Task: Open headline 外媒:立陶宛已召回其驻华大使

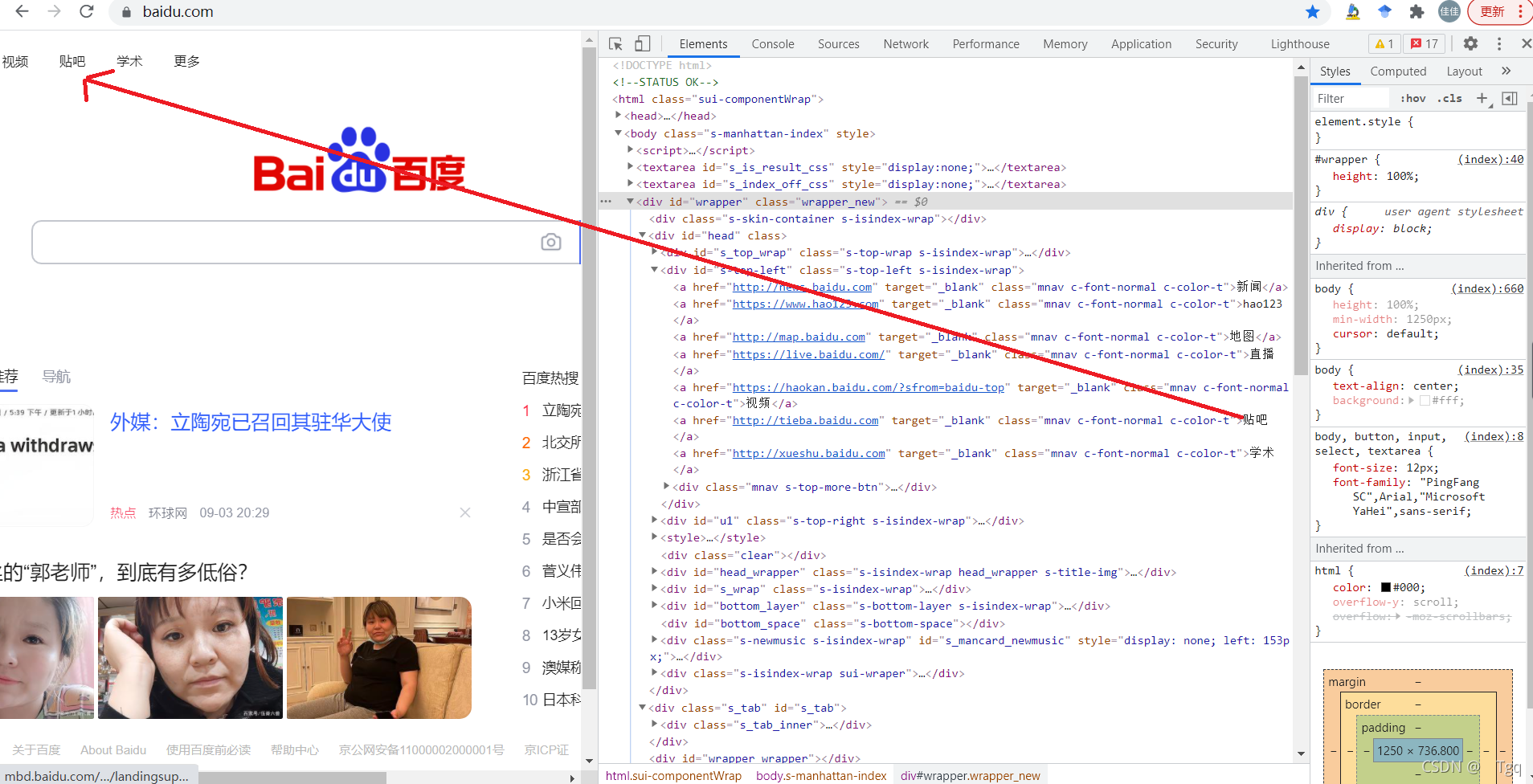Action: 251,422
